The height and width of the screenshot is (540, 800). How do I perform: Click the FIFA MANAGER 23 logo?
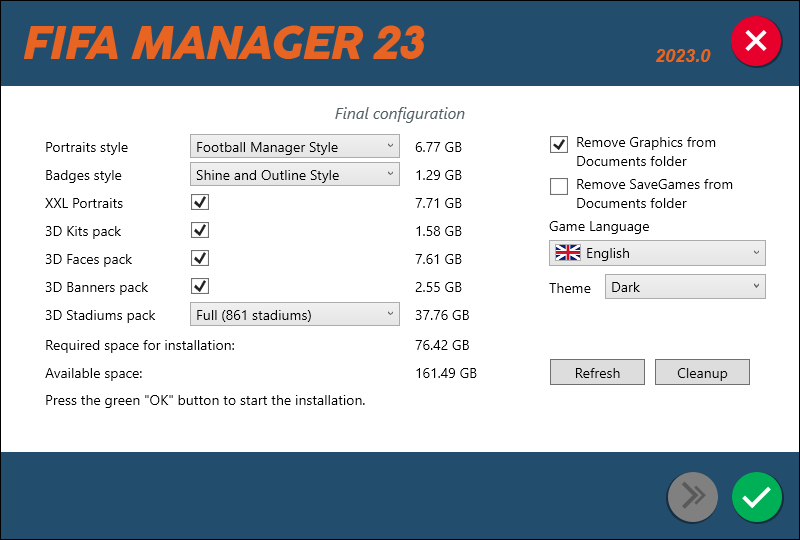(225, 43)
